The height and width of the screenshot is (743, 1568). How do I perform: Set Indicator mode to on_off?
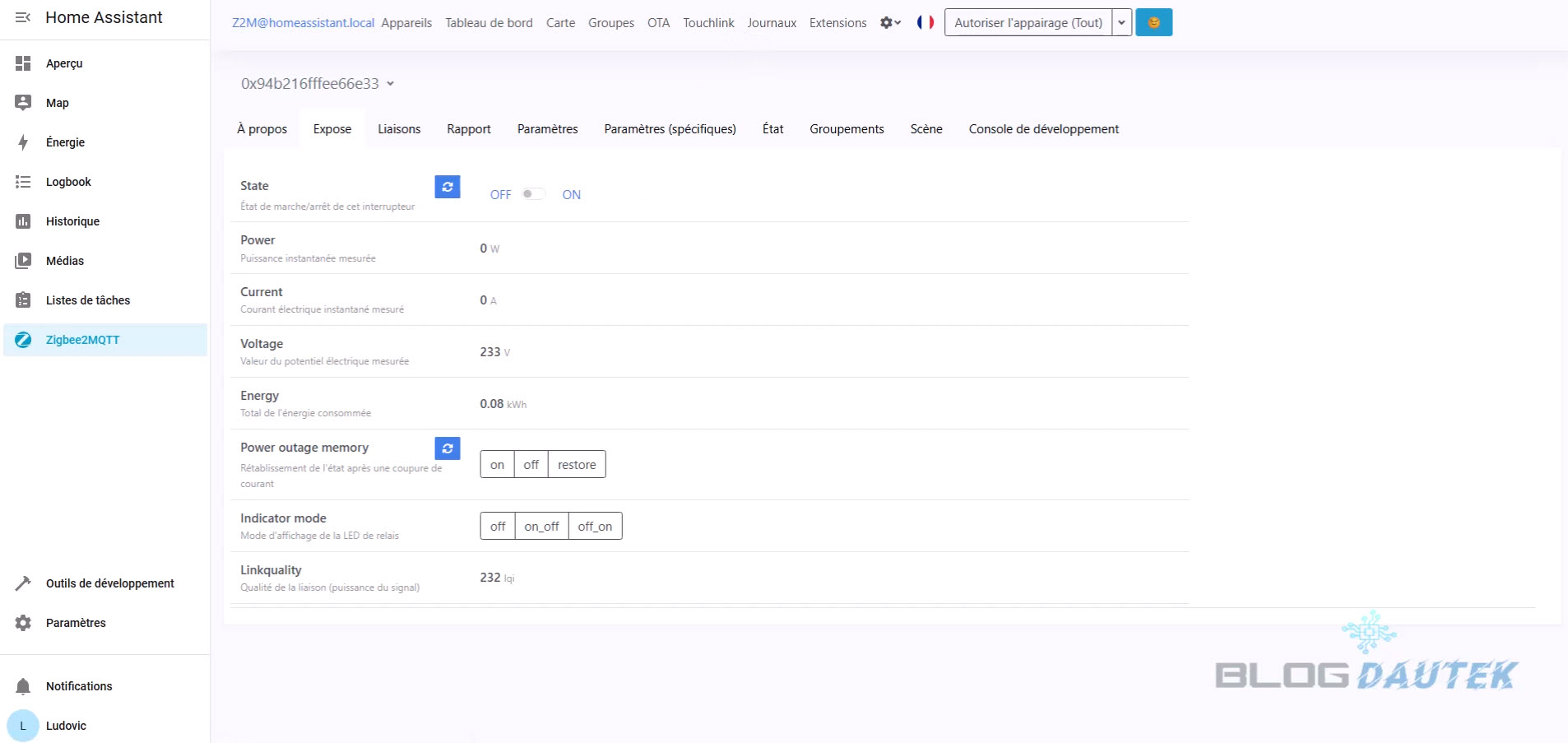[x=541, y=527]
